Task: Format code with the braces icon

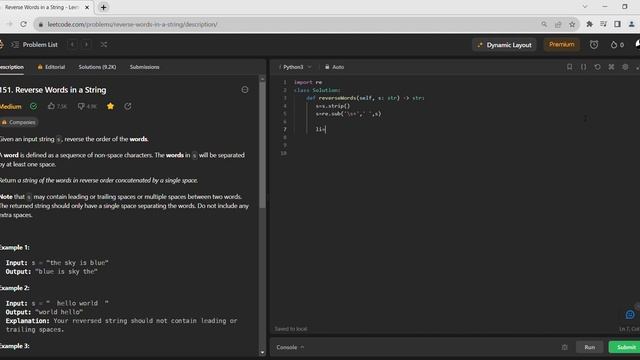Action: pyautogui.click(x=583, y=67)
